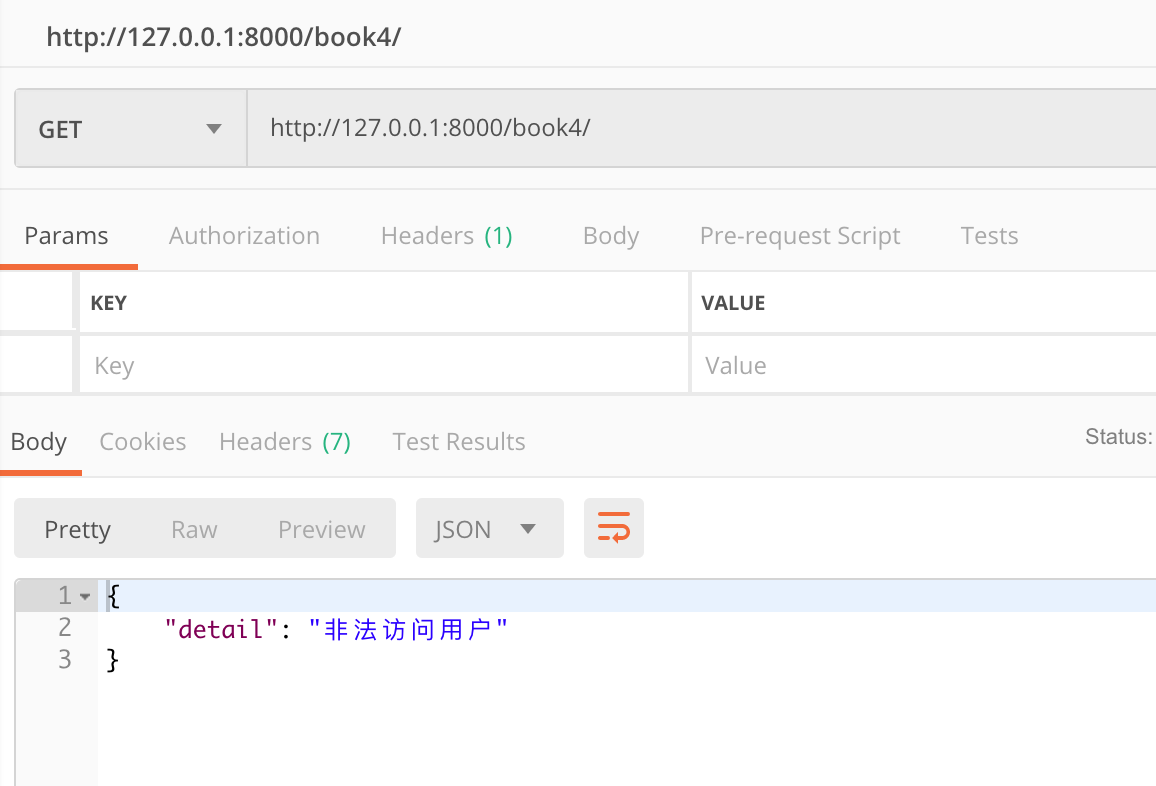
Task: Select the Pretty view button
Action: point(77,529)
